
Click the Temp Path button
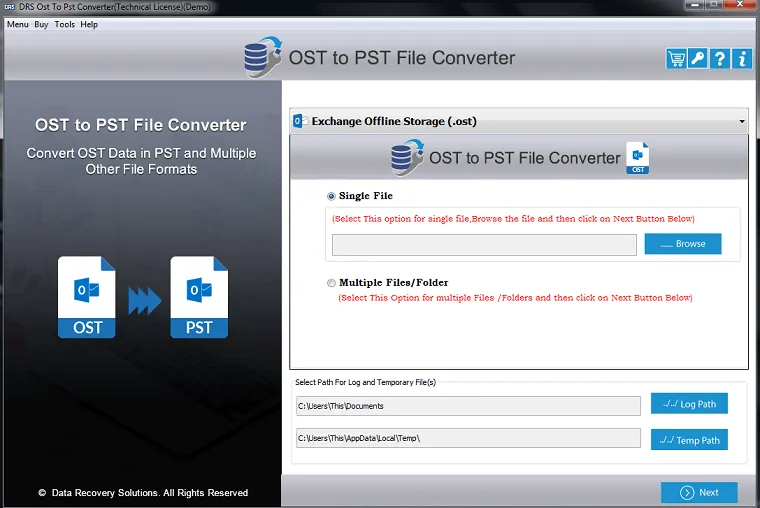pyautogui.click(x=689, y=440)
